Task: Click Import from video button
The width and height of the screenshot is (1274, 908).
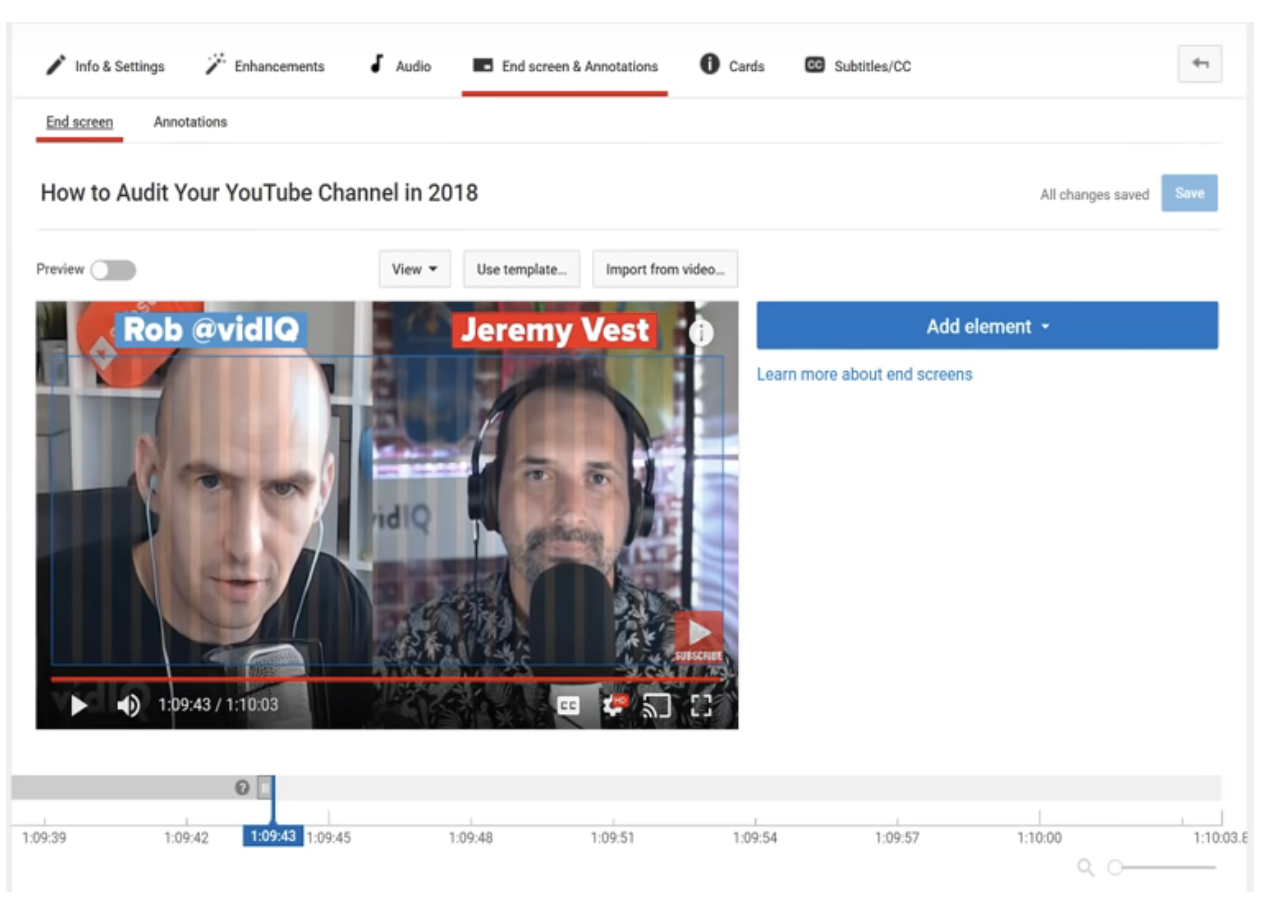Action: tap(665, 269)
